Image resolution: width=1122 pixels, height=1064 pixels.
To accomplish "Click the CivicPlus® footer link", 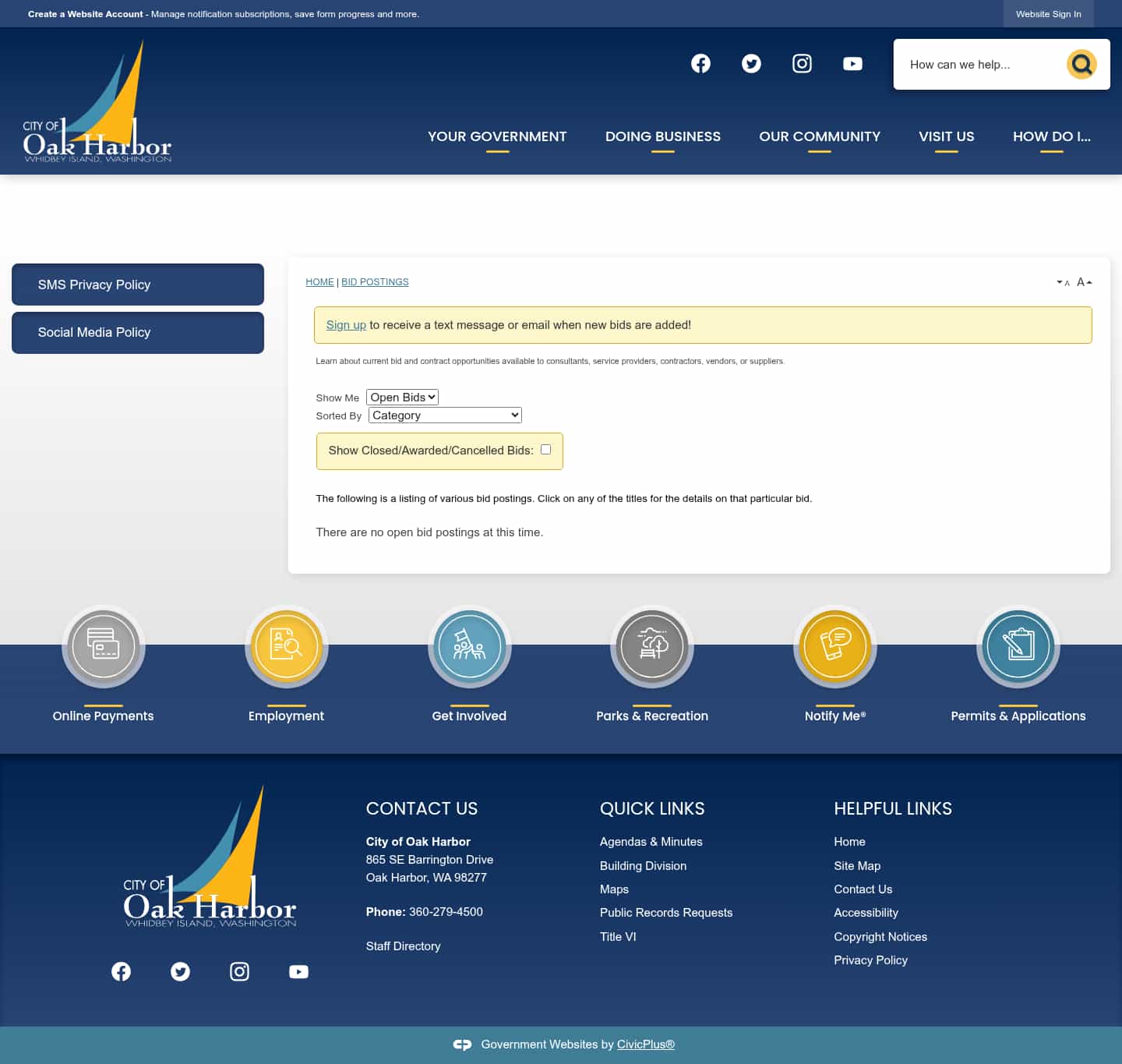I will point(646,1045).
